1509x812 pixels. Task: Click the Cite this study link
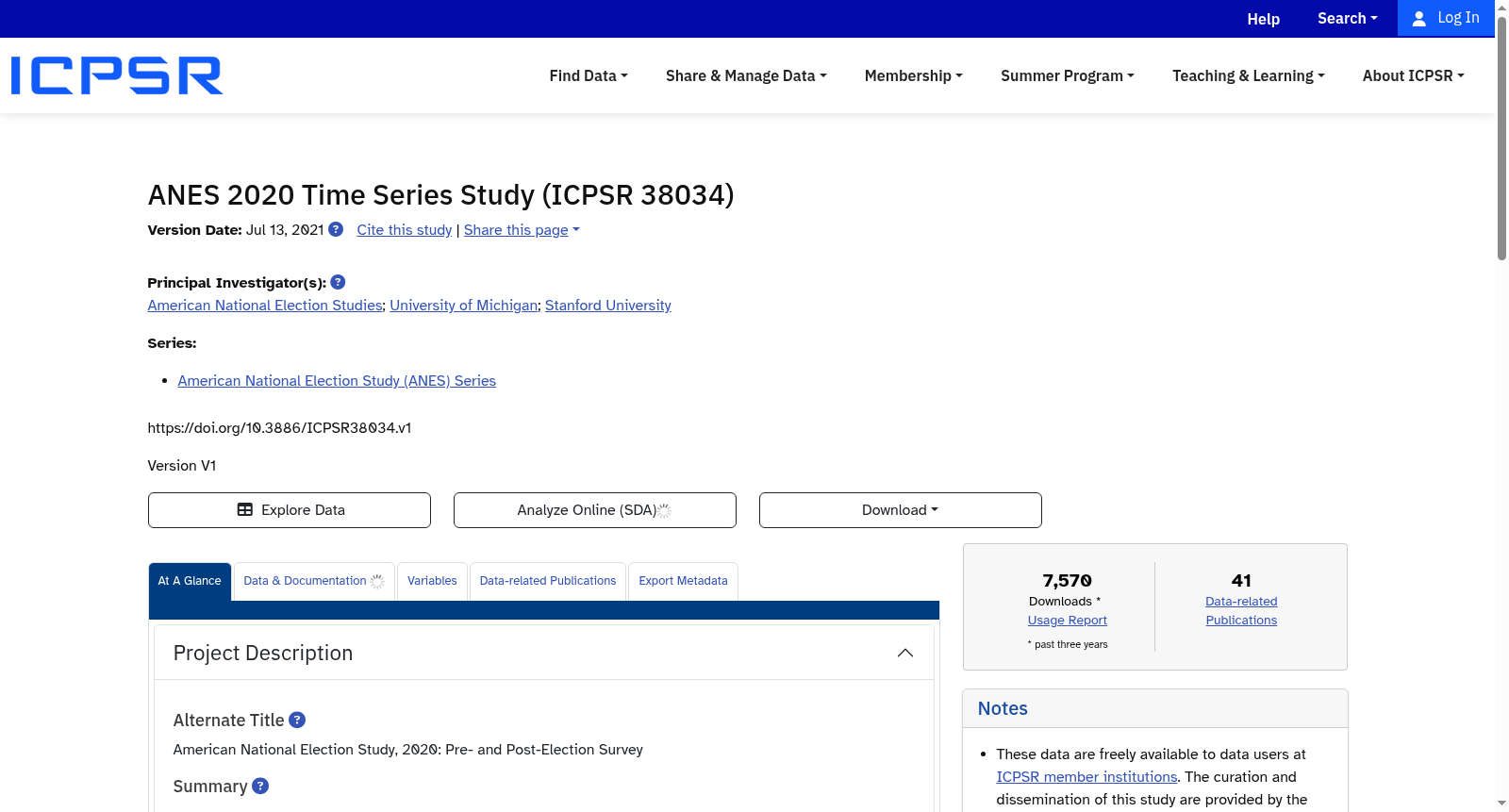tap(405, 230)
